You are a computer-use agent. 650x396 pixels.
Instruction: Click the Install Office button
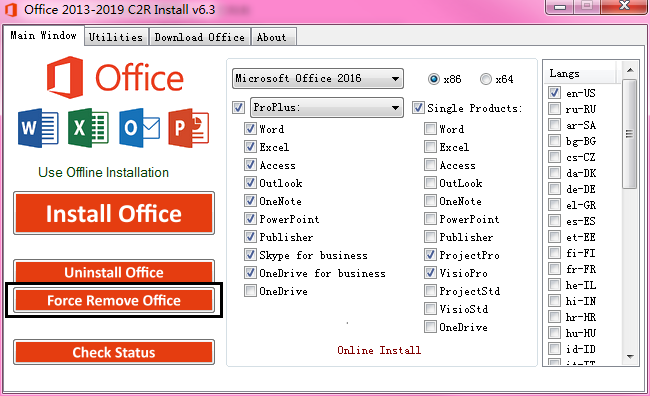[x=114, y=213]
